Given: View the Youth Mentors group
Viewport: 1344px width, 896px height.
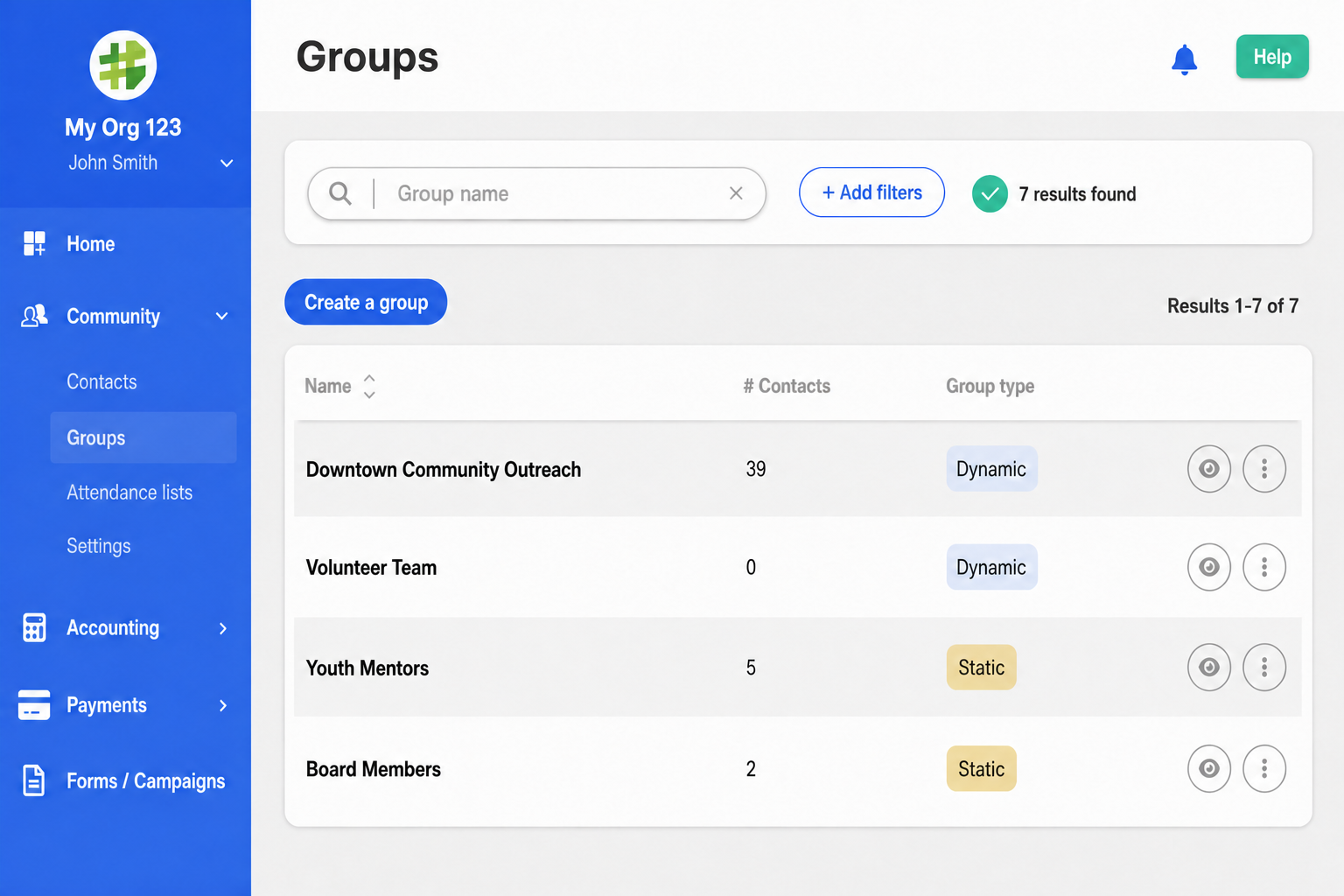Looking at the screenshot, I should click(1209, 668).
